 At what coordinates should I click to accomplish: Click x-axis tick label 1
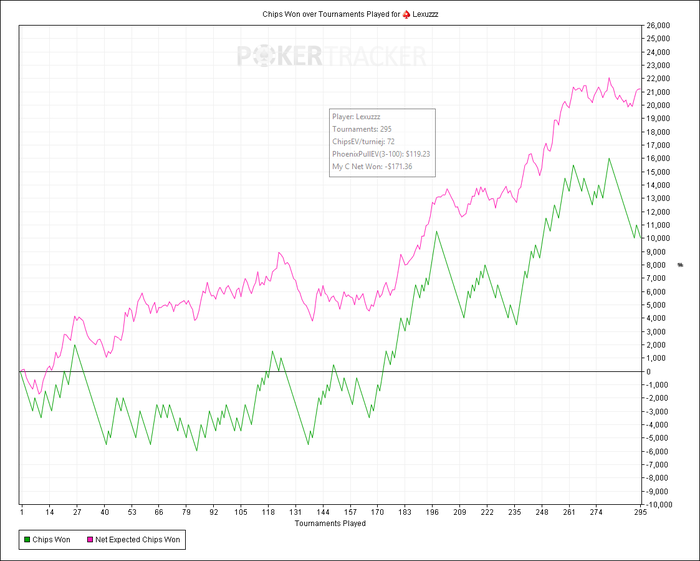click(x=22, y=512)
